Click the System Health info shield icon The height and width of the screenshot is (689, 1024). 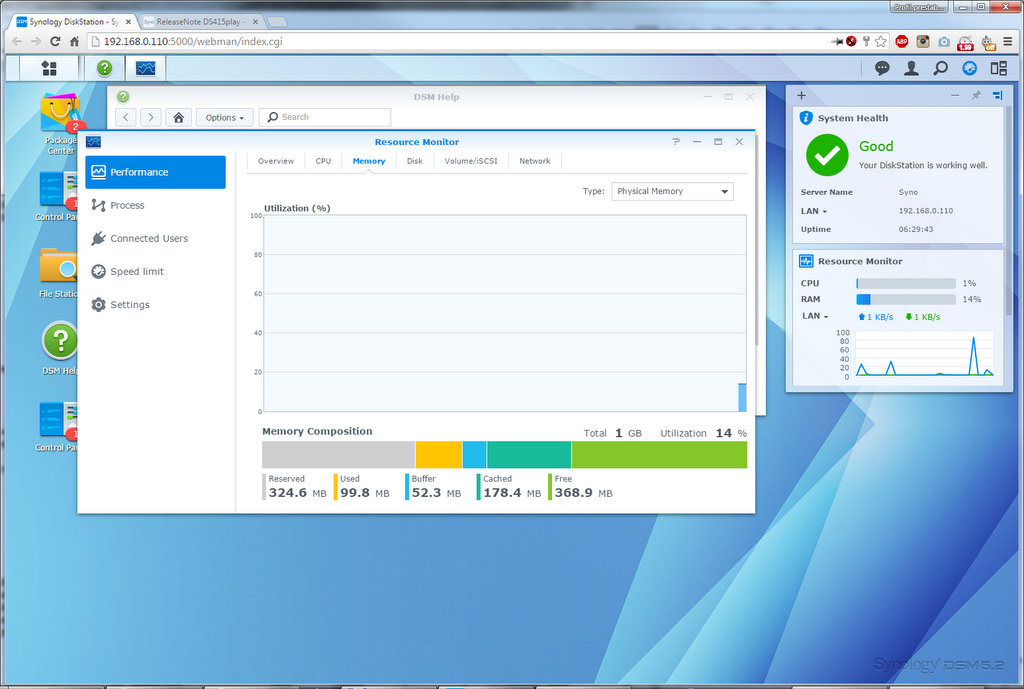[x=806, y=118]
